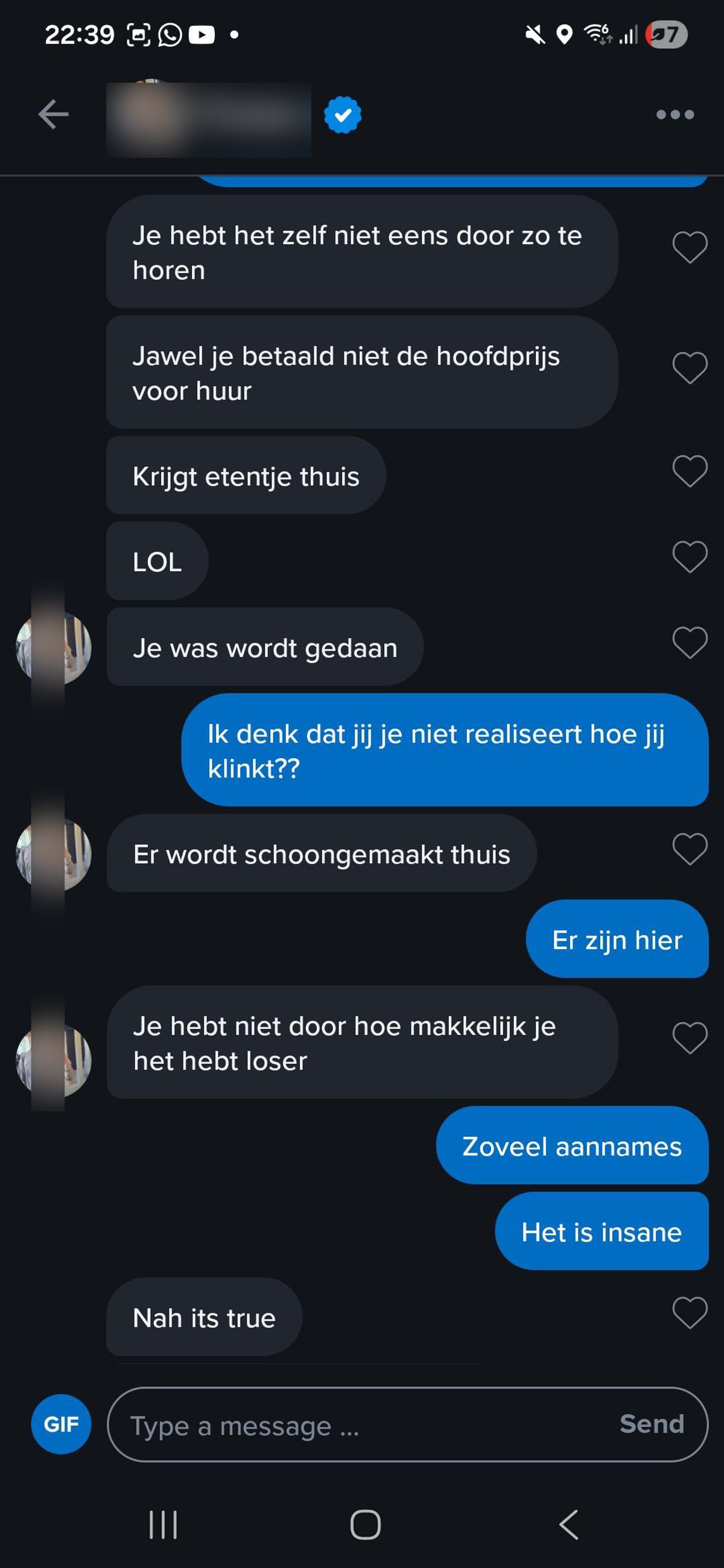This screenshot has width=724, height=1568.
Task: Heart the "niet eens door" message
Action: click(x=690, y=247)
